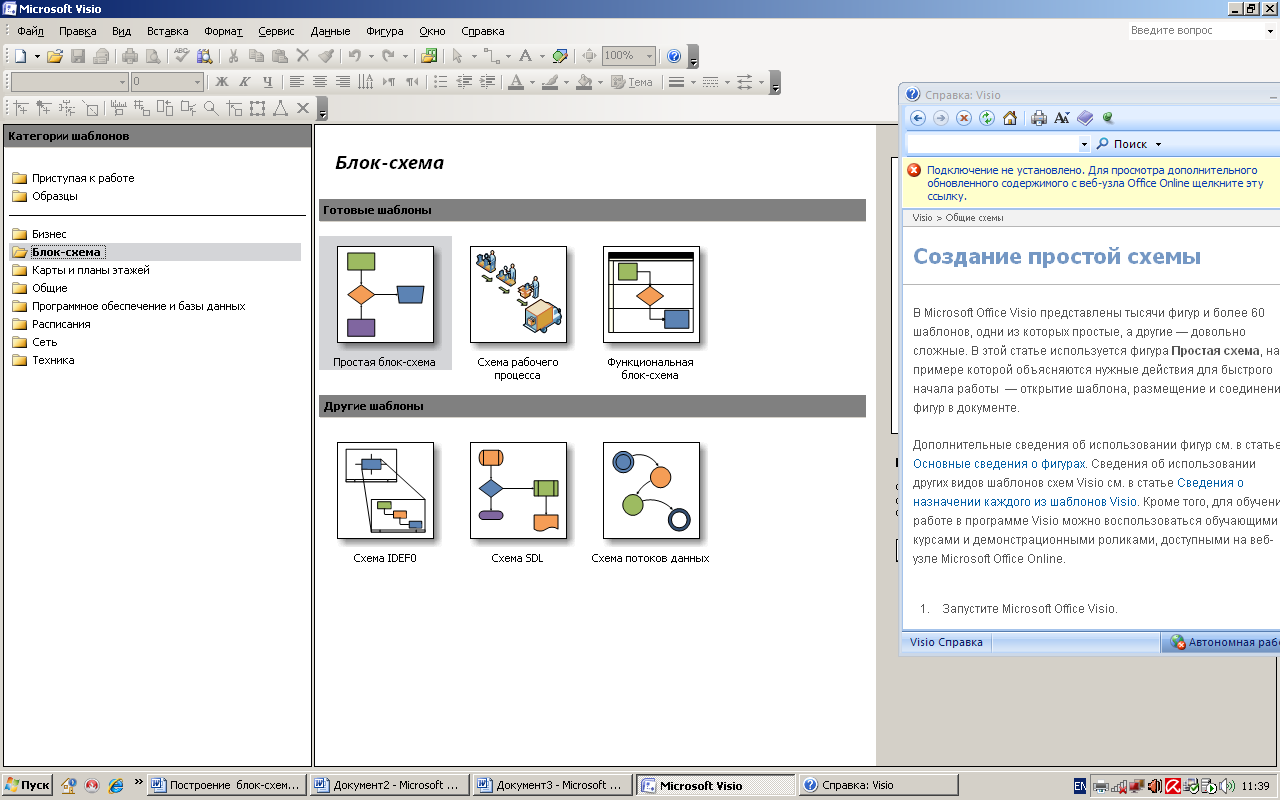Toggle align text right
Screen dimensions: 1280x800
pos(343,82)
